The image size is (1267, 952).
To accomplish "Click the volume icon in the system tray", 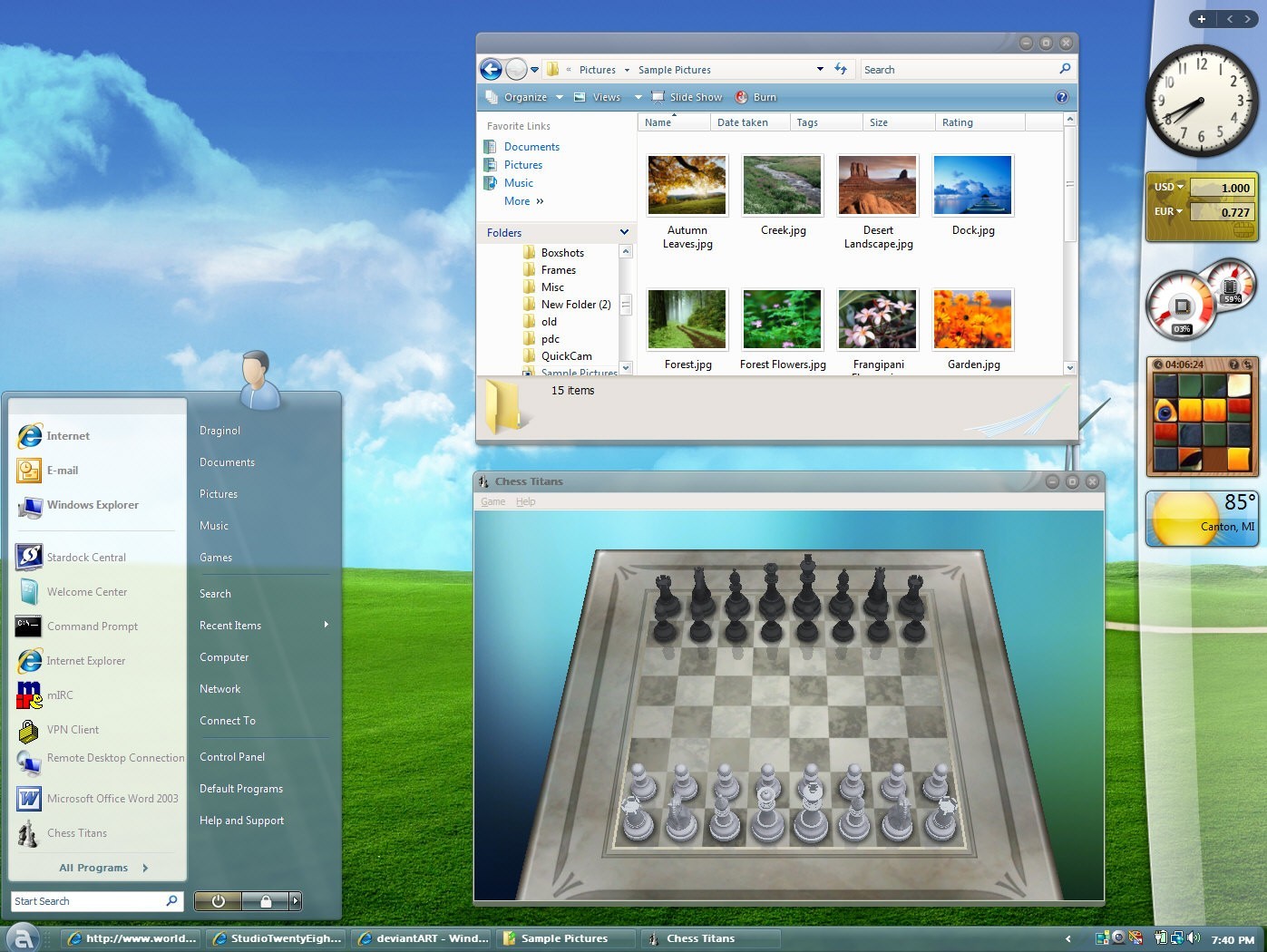I will point(1194,938).
